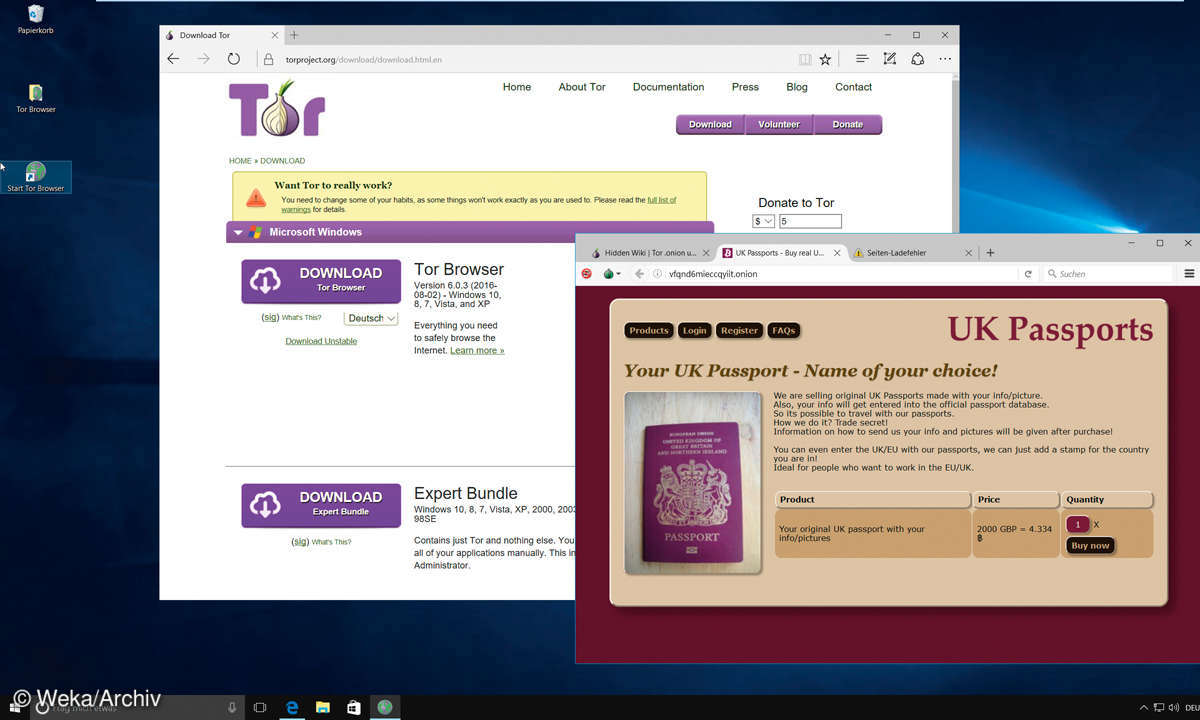Show site info icon beside onion address

(x=658, y=273)
